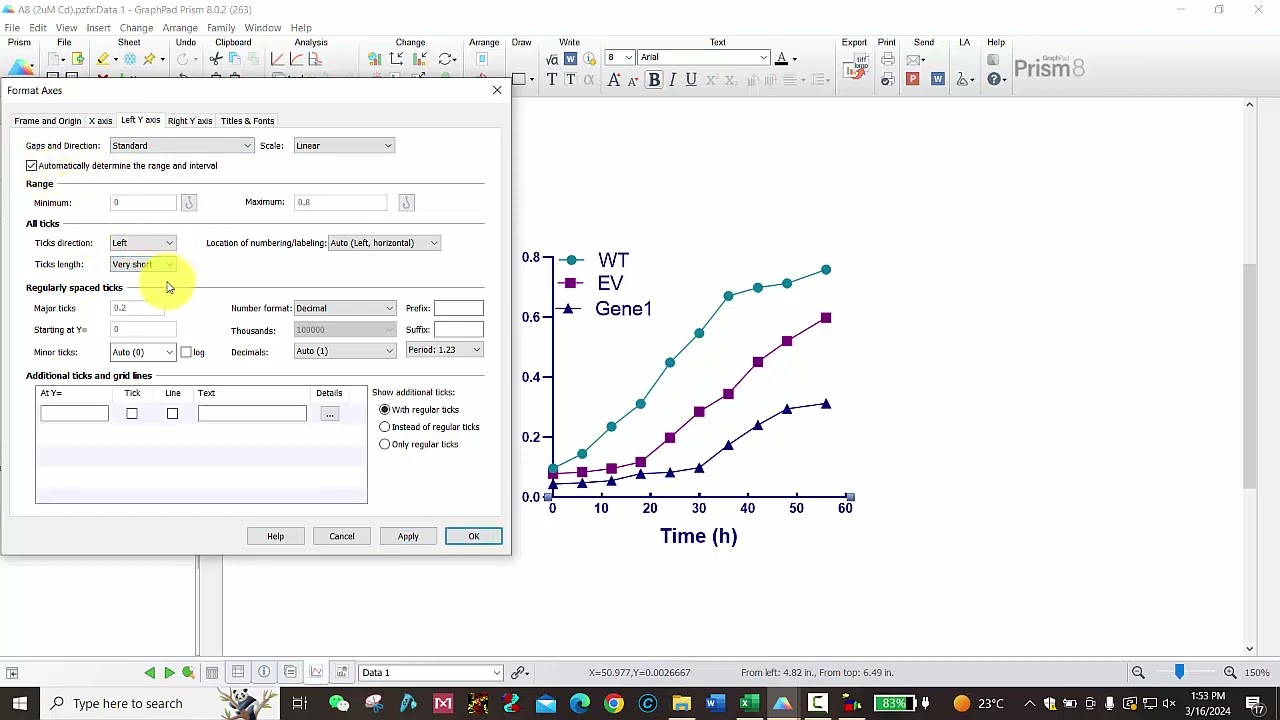
Task: Select Instead of regular ticks option
Action: tap(385, 427)
